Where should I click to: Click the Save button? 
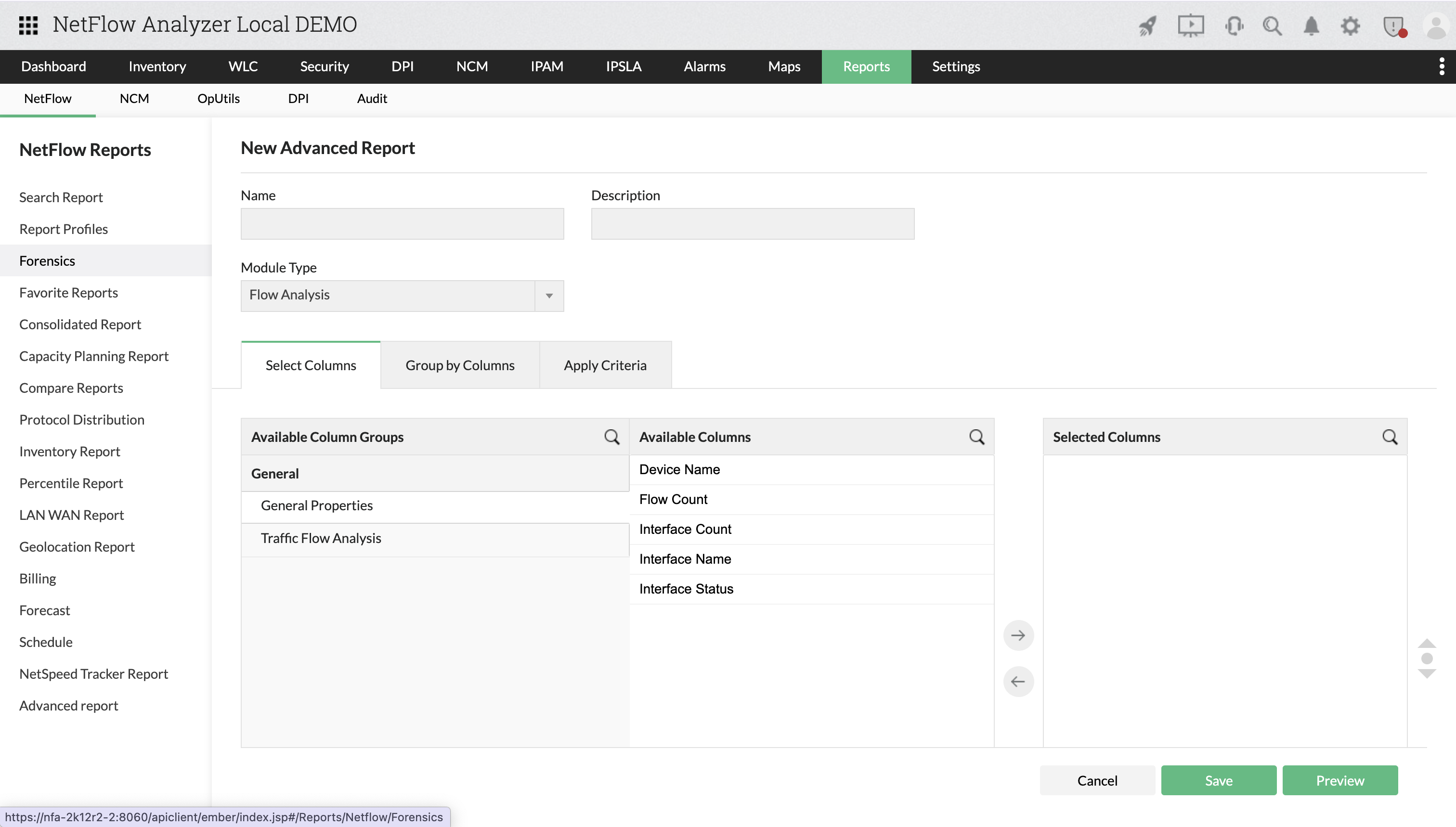(1218, 780)
